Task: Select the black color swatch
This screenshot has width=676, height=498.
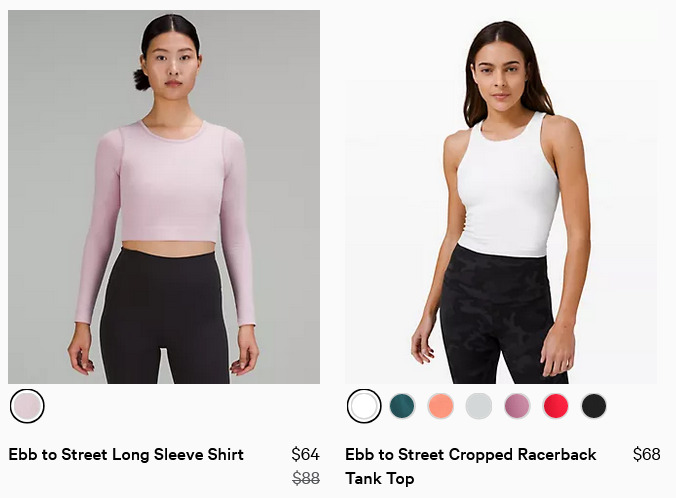Action: click(594, 406)
